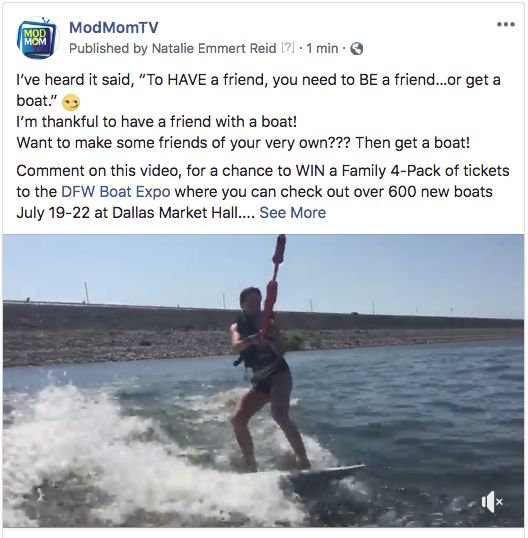The image size is (528, 538).
Task: Click the globe public audience icon
Action: click(357, 49)
